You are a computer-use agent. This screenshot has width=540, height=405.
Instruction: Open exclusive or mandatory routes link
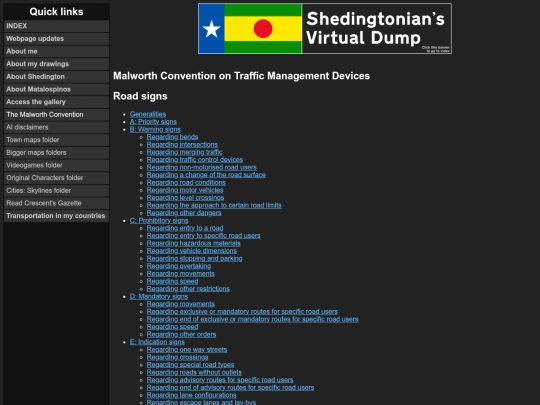pos(242,311)
